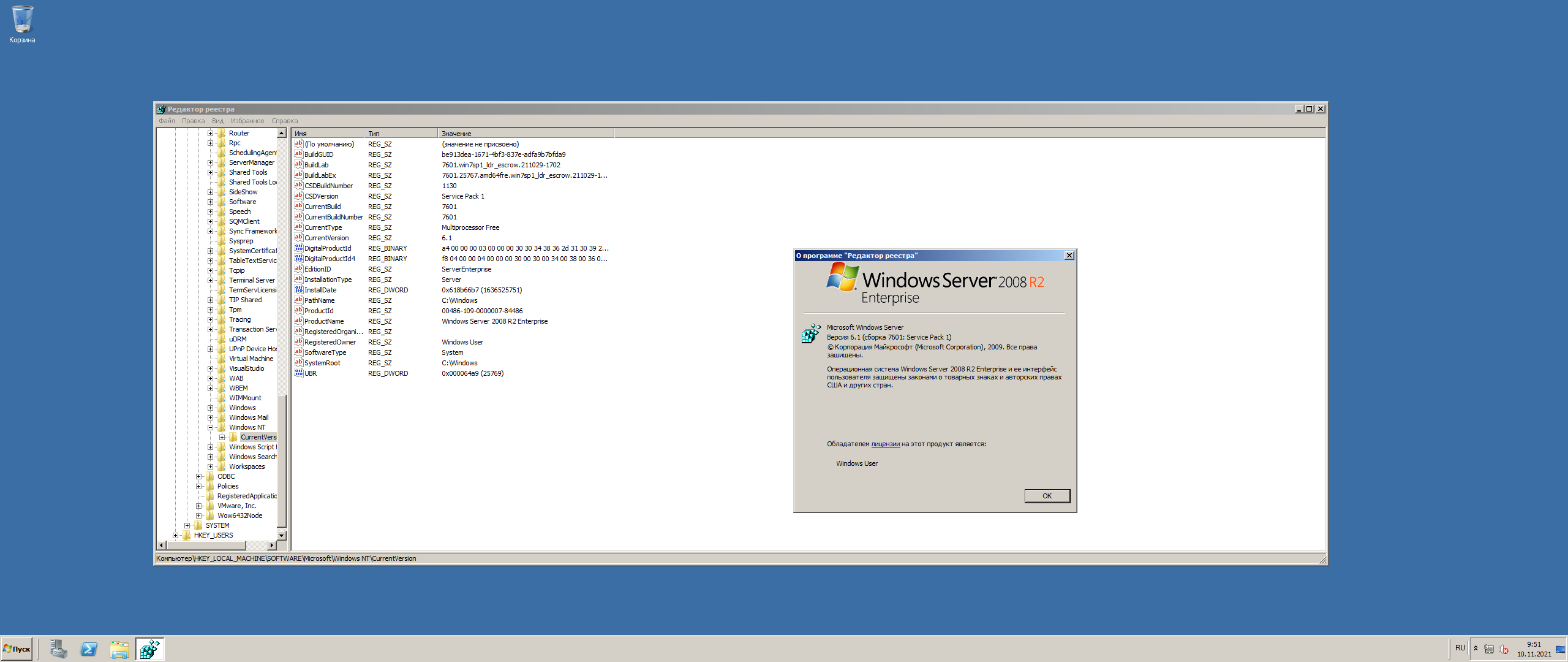Collapse the Windows NT tree node

[210, 427]
